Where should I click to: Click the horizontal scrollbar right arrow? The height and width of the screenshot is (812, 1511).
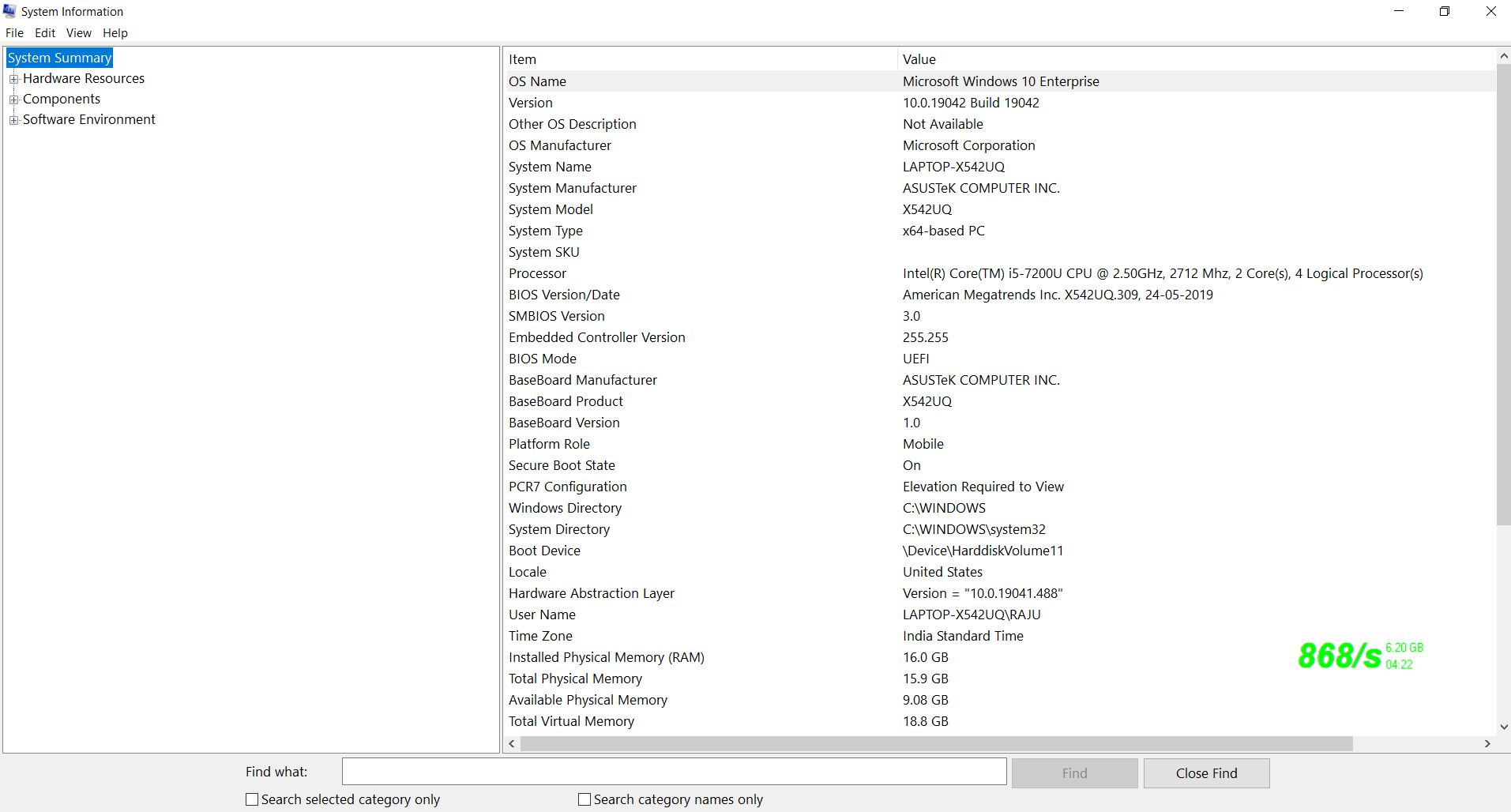(1487, 744)
